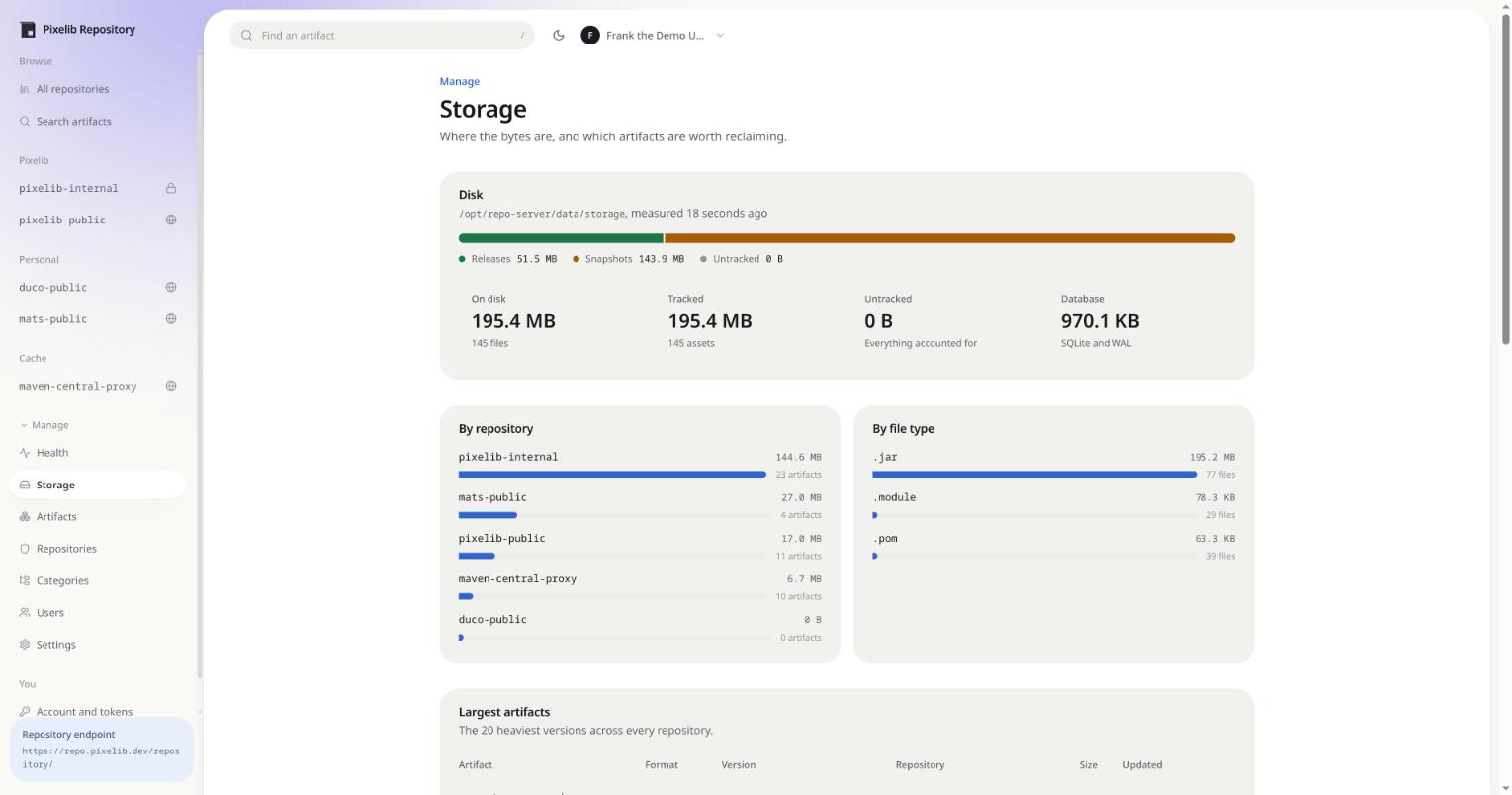Click the orange Snapshots segment of disk bar
The height and width of the screenshot is (795, 1512).
950,238
